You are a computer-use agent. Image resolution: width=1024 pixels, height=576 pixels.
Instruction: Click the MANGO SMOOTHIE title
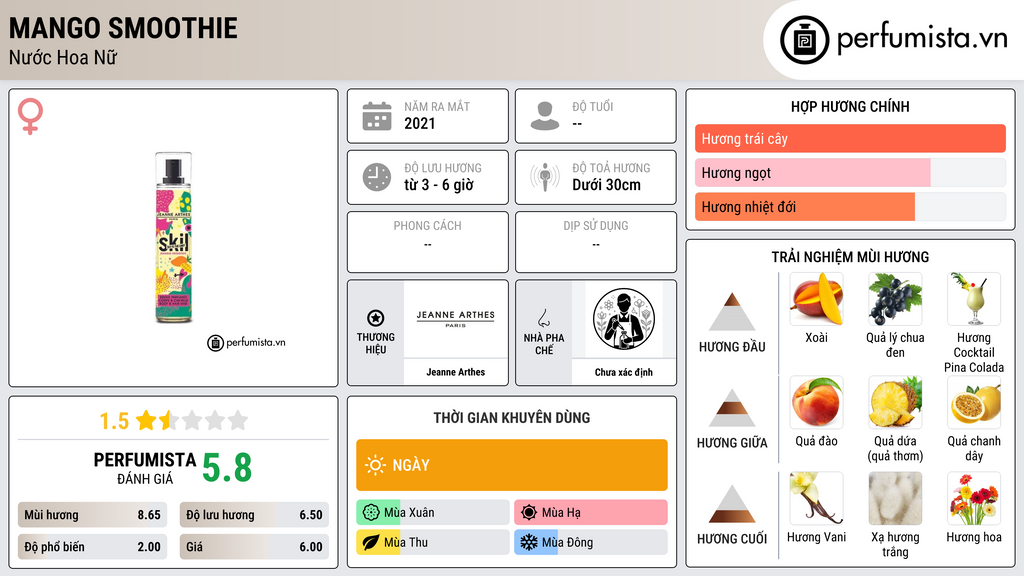click(123, 28)
